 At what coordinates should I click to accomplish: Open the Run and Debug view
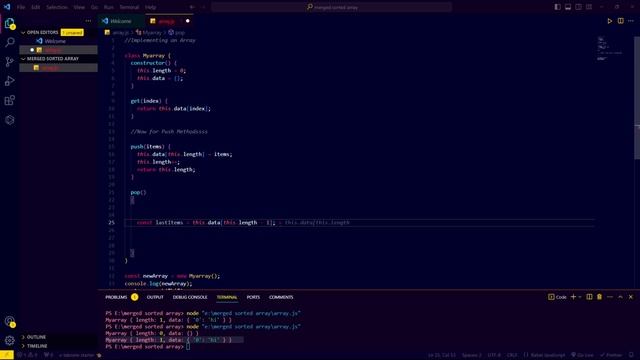pos(9,81)
